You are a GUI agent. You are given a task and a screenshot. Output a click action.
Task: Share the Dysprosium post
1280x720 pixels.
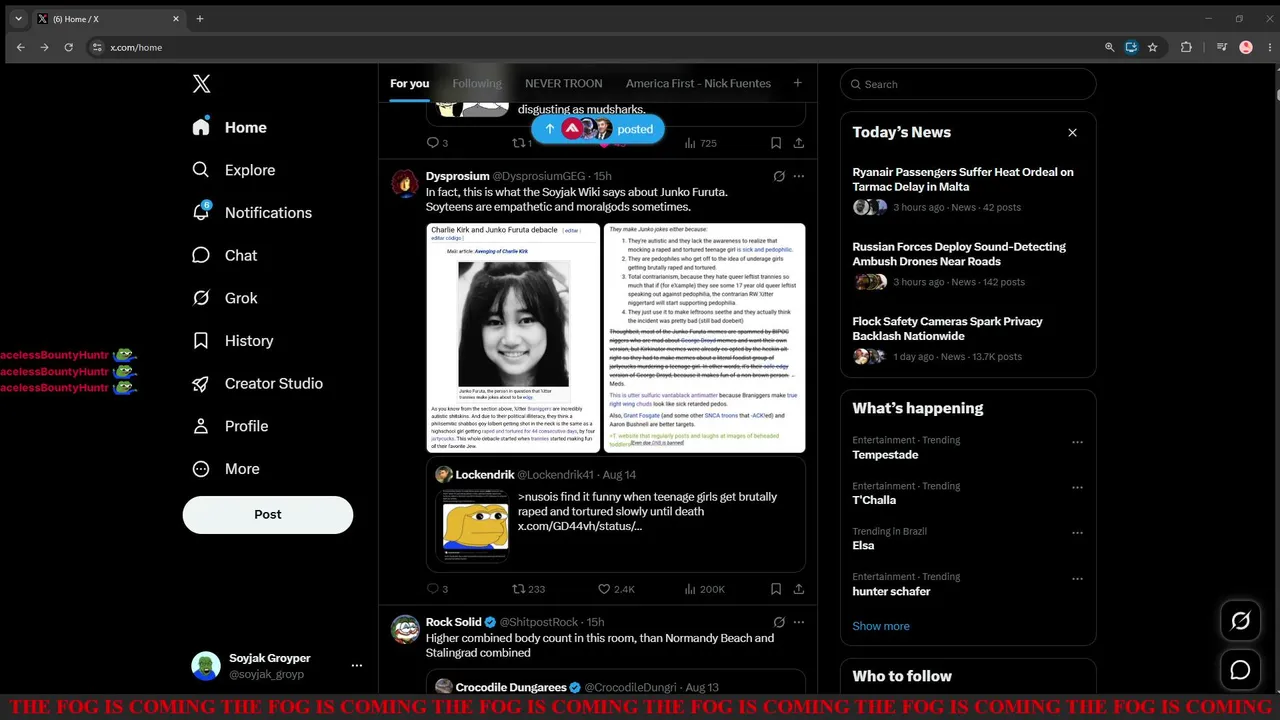pos(798,589)
